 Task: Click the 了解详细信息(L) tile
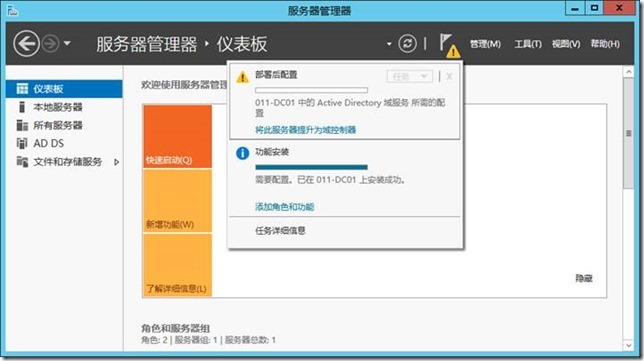coord(177,265)
